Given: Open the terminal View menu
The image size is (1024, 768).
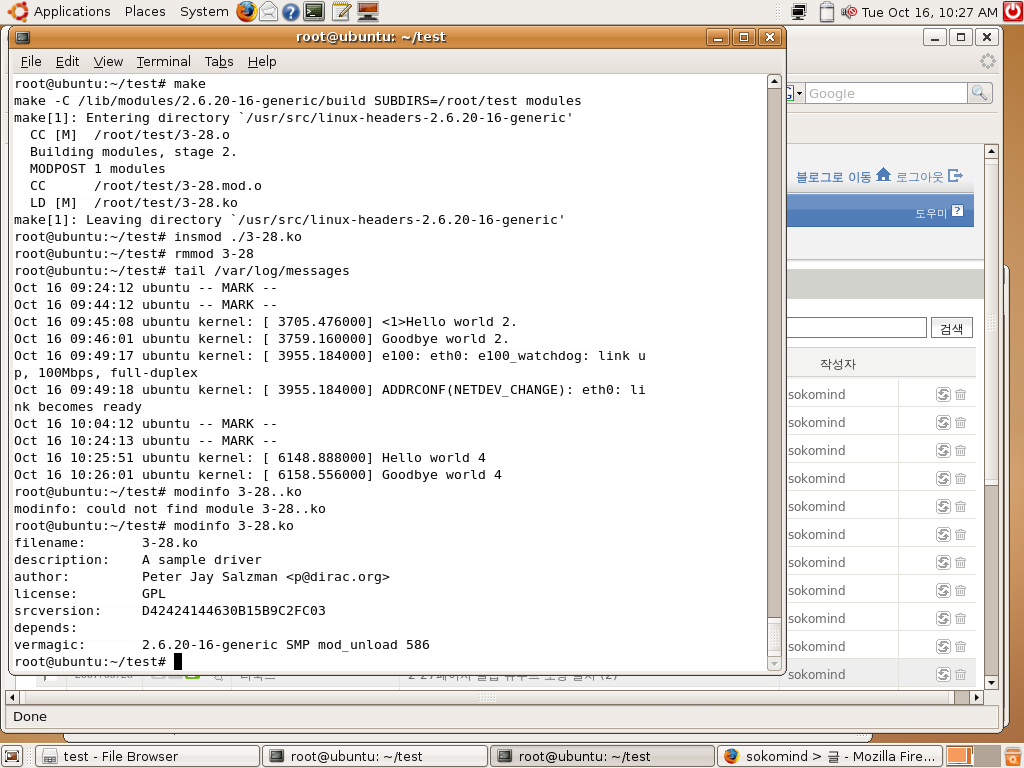Looking at the screenshot, I should point(108,61).
